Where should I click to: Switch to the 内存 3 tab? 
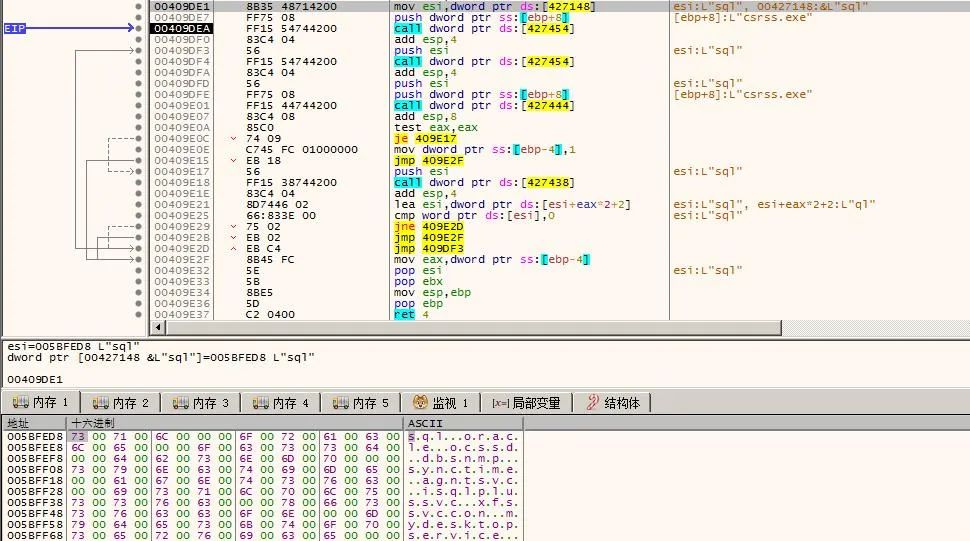click(204, 403)
